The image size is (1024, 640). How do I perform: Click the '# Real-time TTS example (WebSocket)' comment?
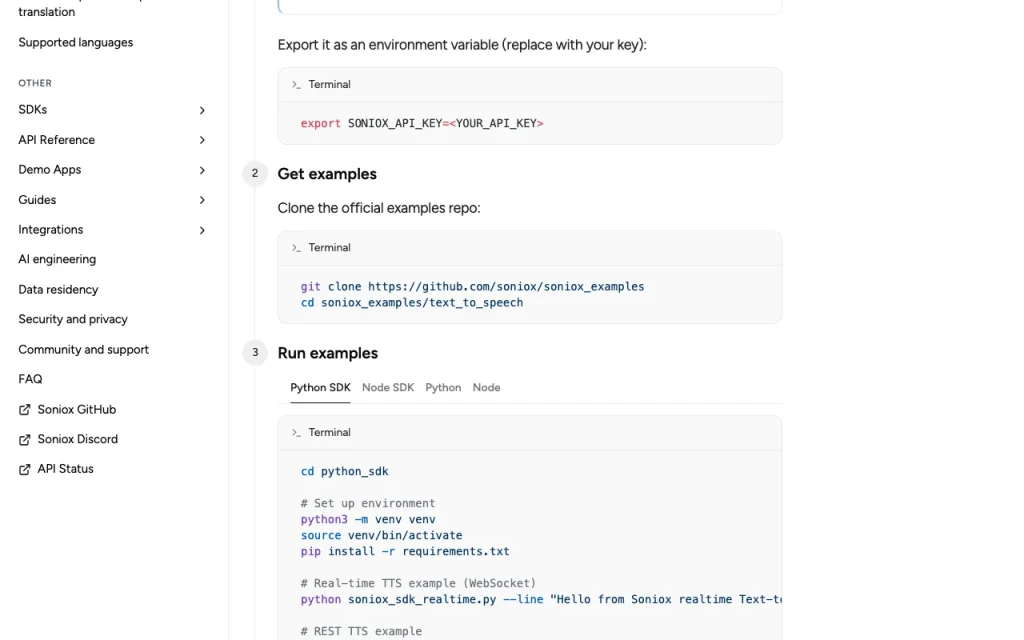point(418,583)
